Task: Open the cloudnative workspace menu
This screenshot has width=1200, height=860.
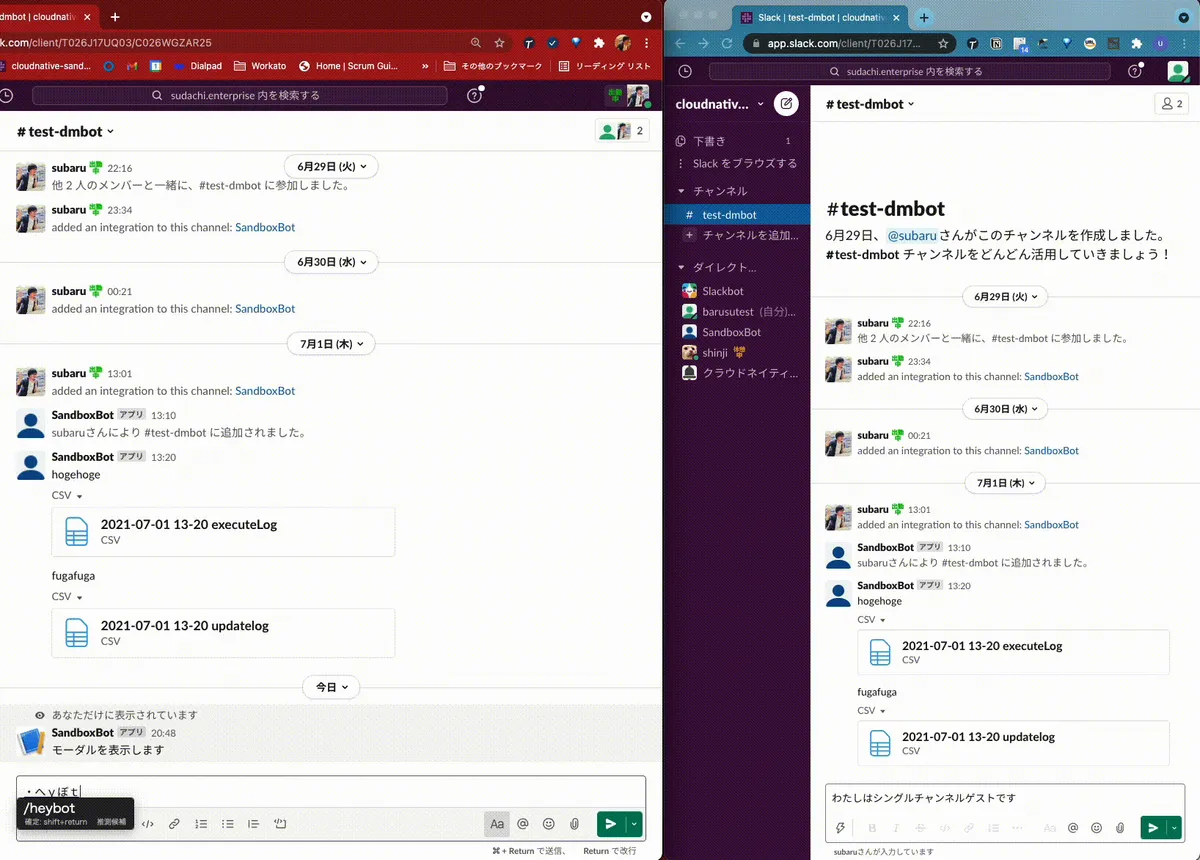Action: 720,104
